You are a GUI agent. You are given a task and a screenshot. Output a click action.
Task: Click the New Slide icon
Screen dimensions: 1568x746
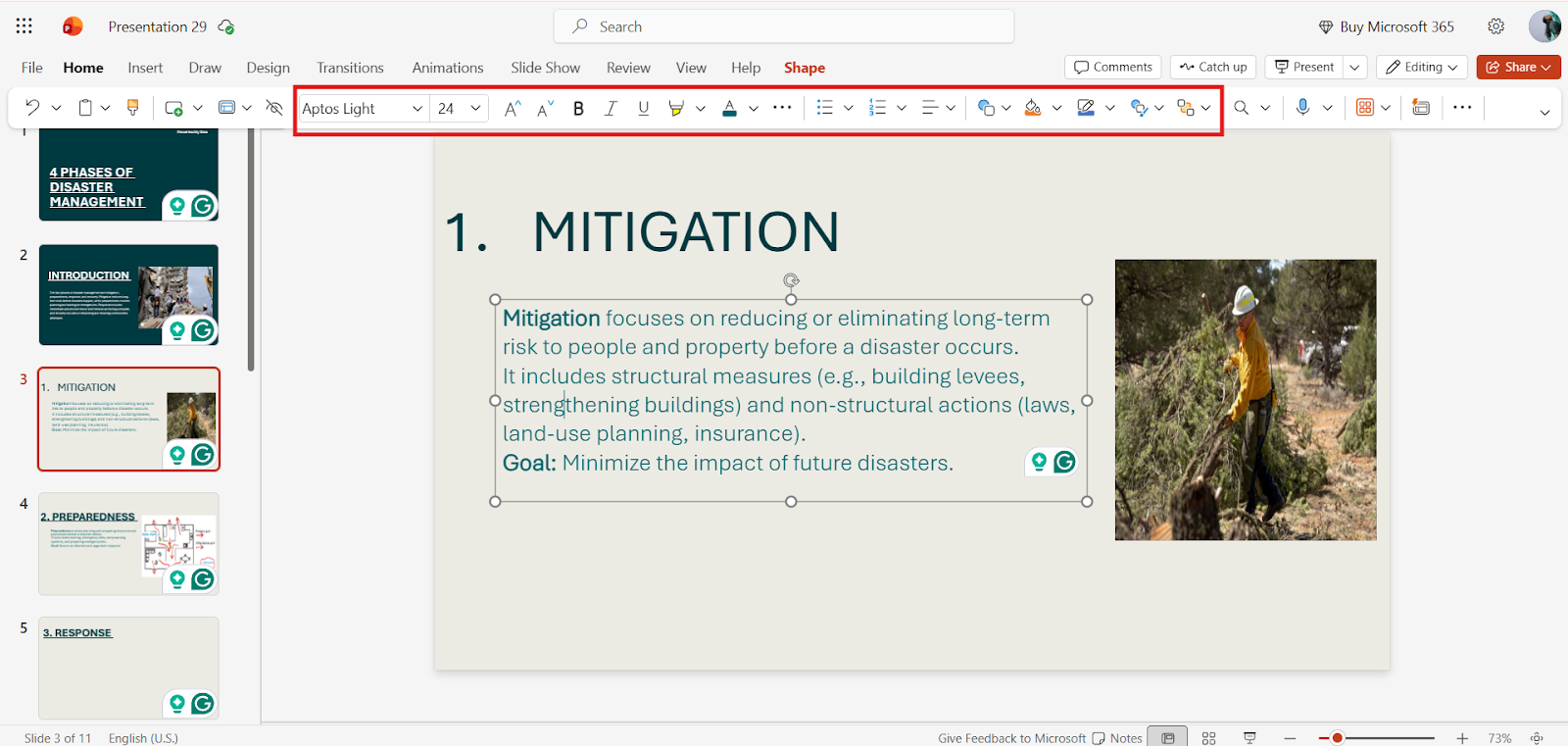click(x=173, y=108)
